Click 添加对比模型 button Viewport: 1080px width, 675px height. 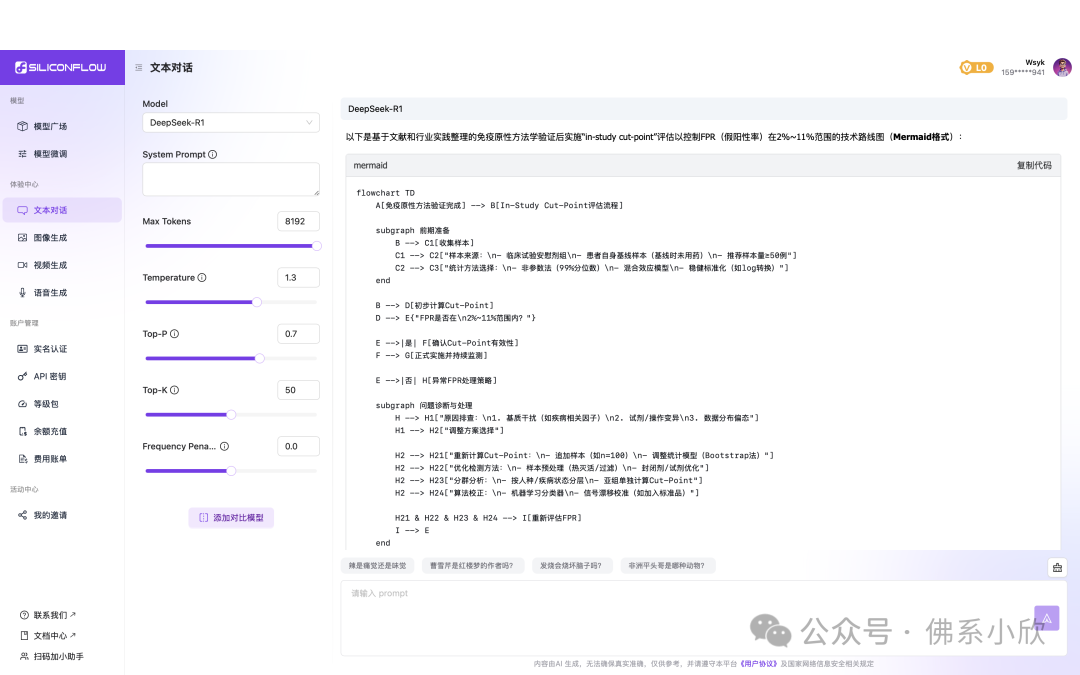231,518
